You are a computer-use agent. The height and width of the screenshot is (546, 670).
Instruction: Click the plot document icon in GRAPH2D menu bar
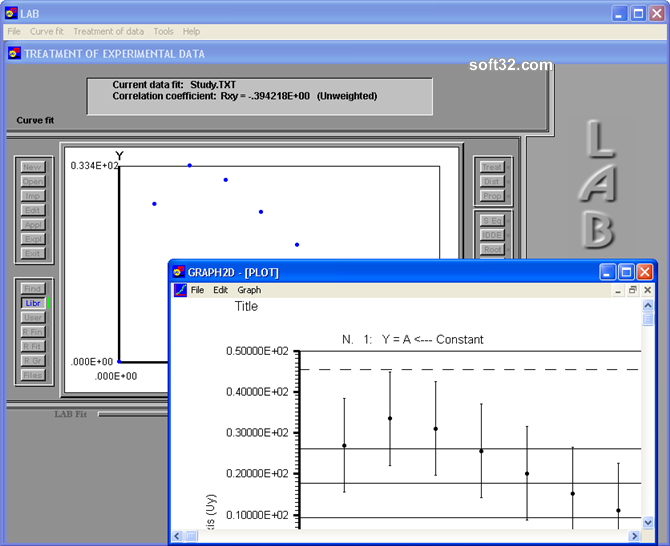(x=180, y=290)
